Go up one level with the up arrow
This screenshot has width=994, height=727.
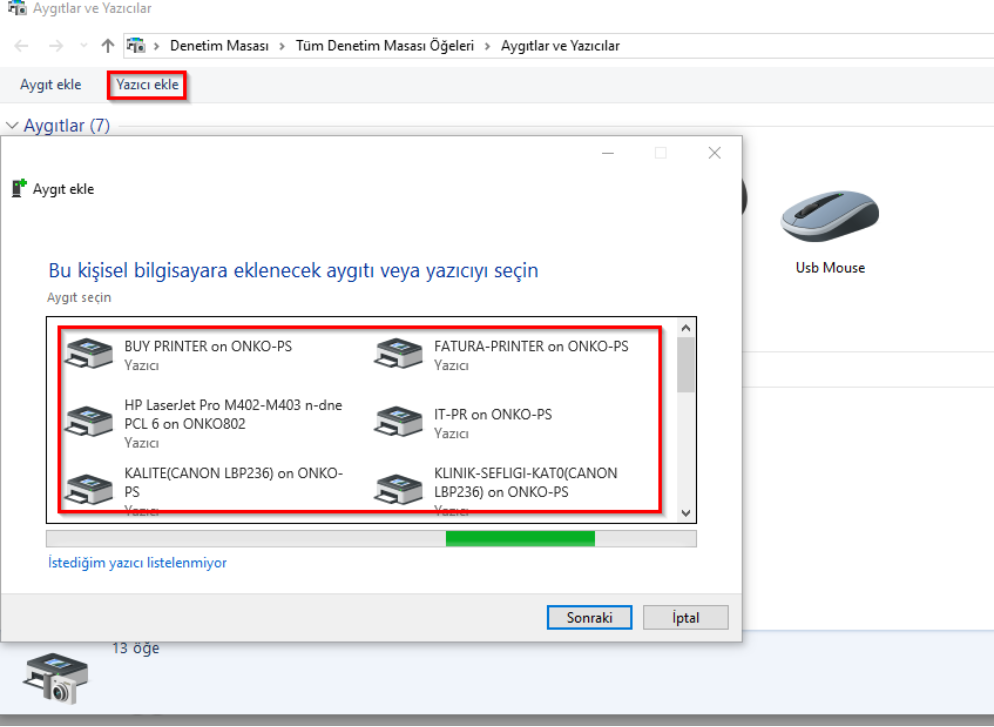(108, 46)
